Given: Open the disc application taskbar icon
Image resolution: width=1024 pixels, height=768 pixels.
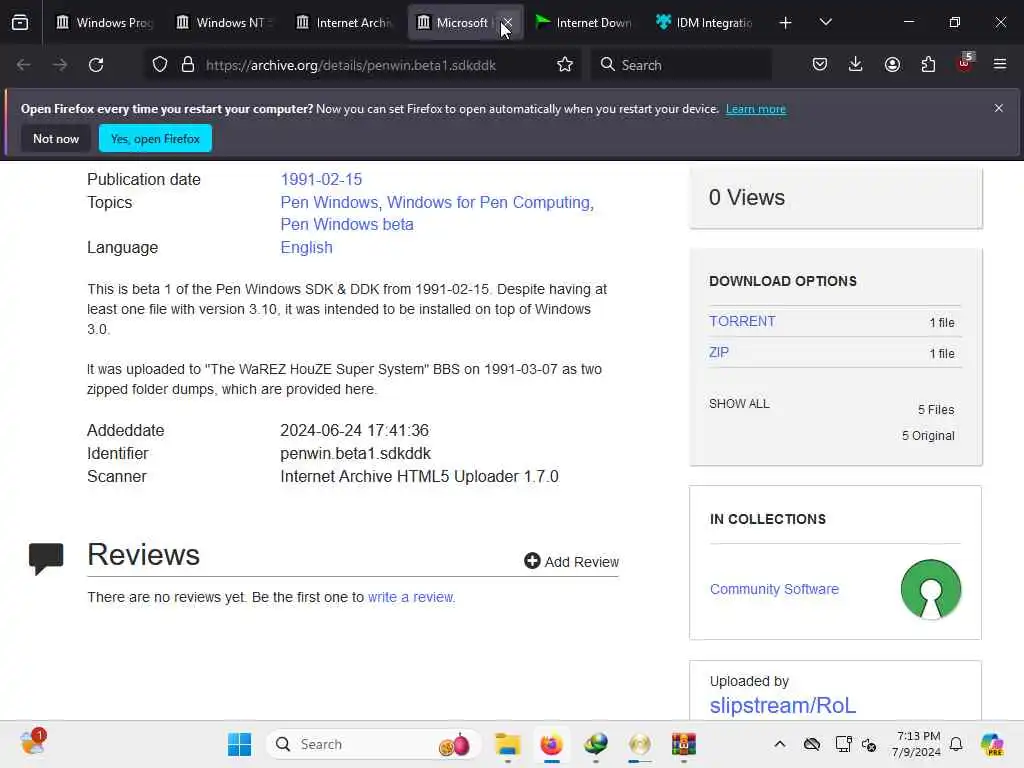Looking at the screenshot, I should tap(640, 744).
